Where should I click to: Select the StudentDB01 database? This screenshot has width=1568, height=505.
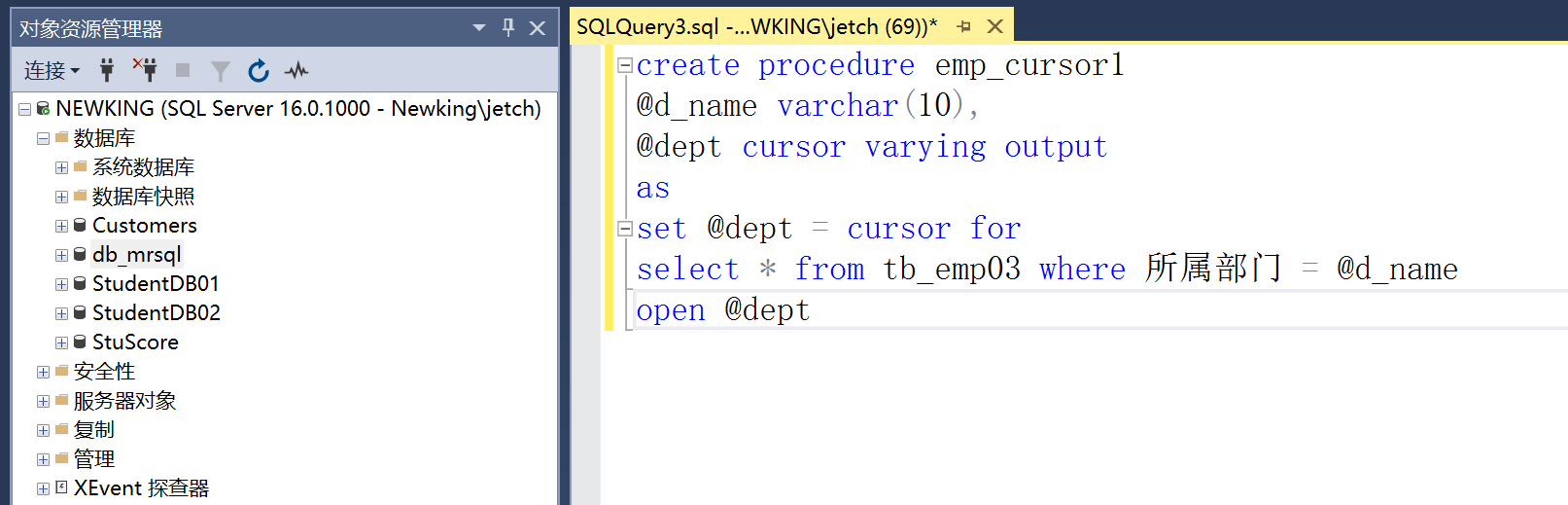[x=156, y=284]
